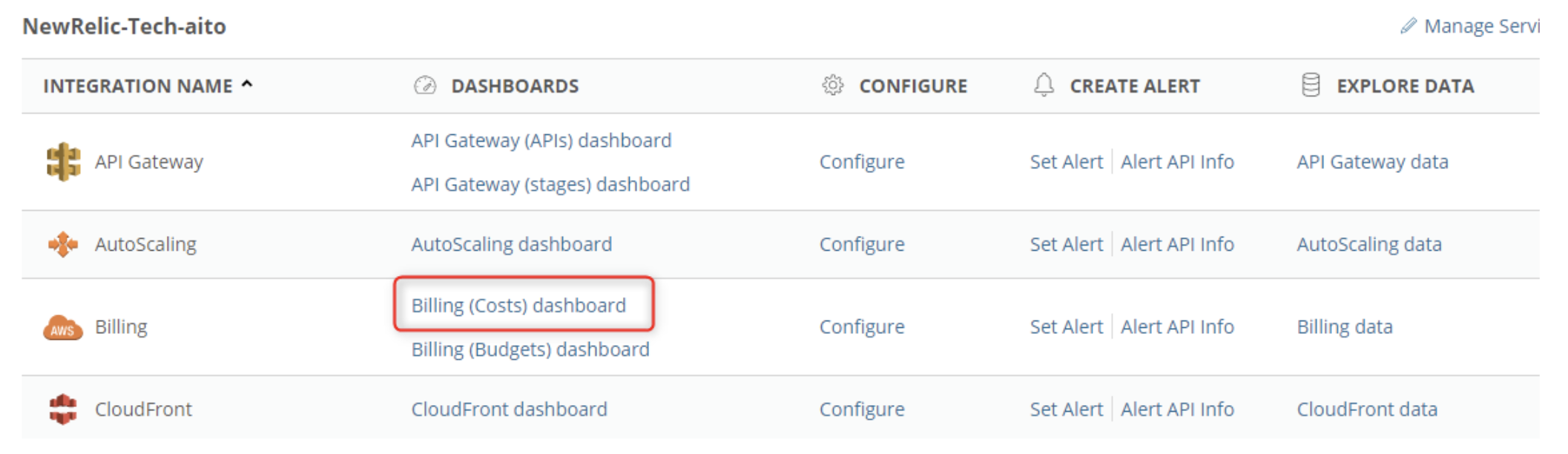
Task: Toggle sort arrow next to Integration Name
Action: point(247,85)
